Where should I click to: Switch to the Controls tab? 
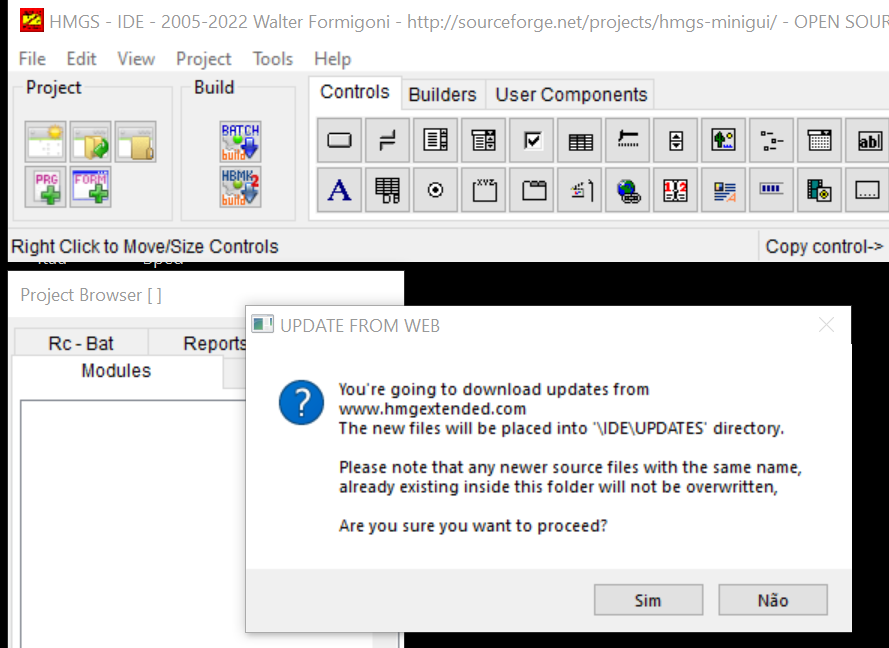point(355,92)
